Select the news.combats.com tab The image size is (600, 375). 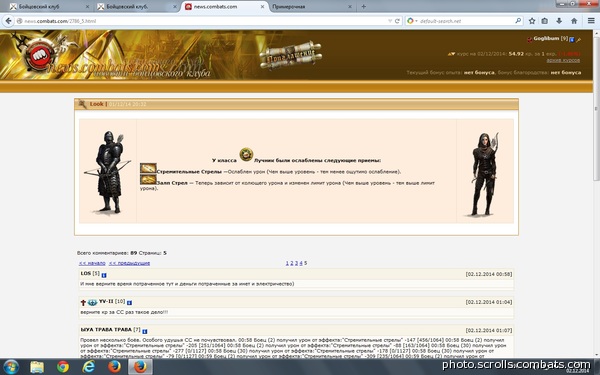(224, 7)
